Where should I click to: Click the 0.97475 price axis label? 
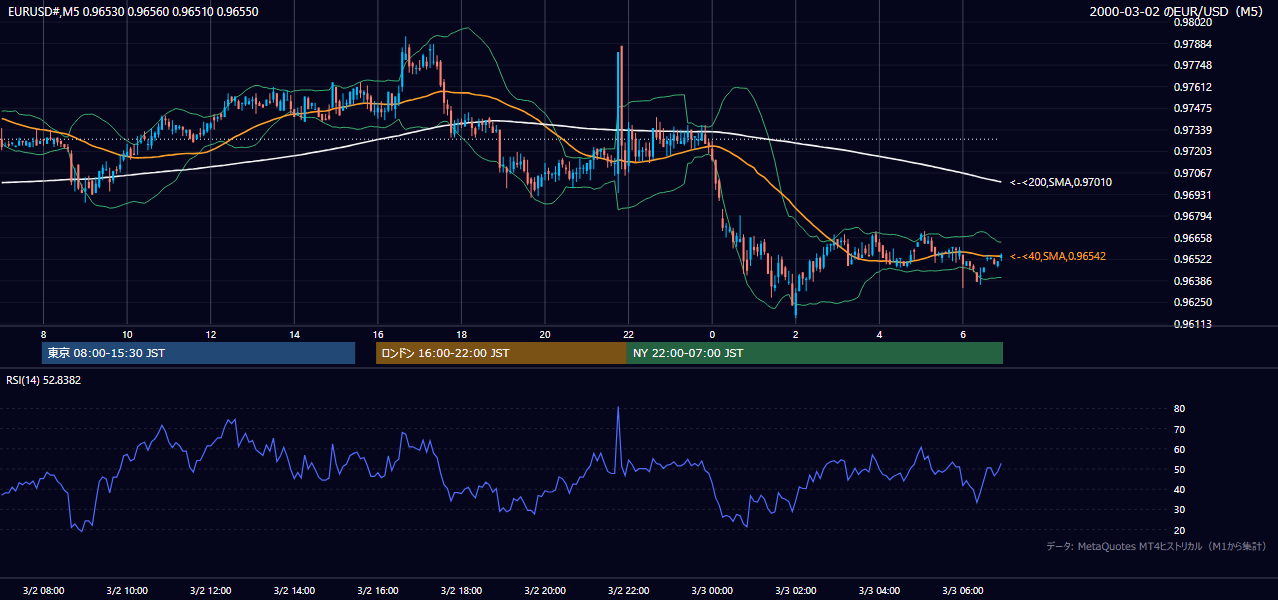[1193, 108]
